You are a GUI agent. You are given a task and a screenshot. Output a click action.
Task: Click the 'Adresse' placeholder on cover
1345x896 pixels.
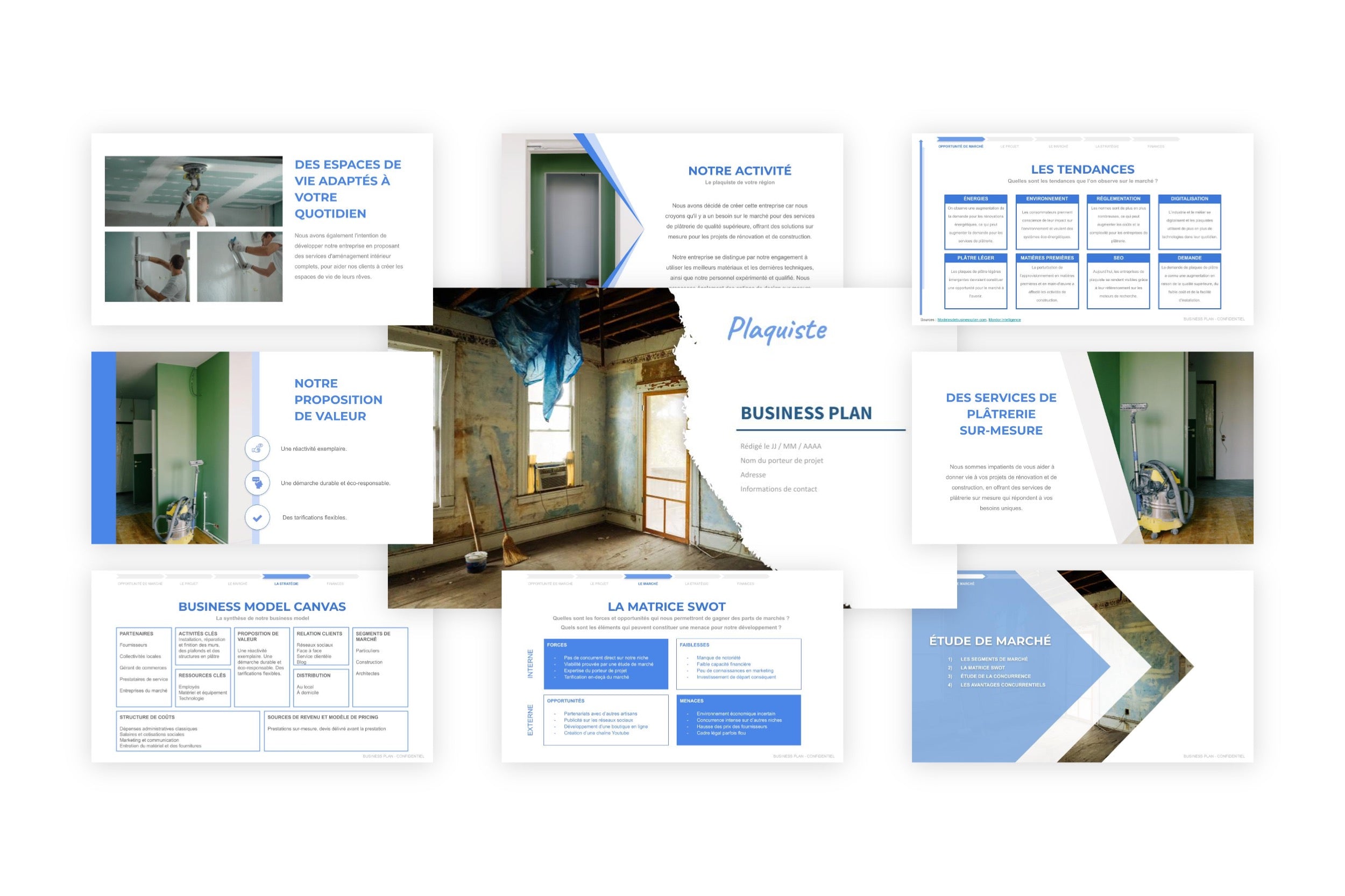(753, 475)
